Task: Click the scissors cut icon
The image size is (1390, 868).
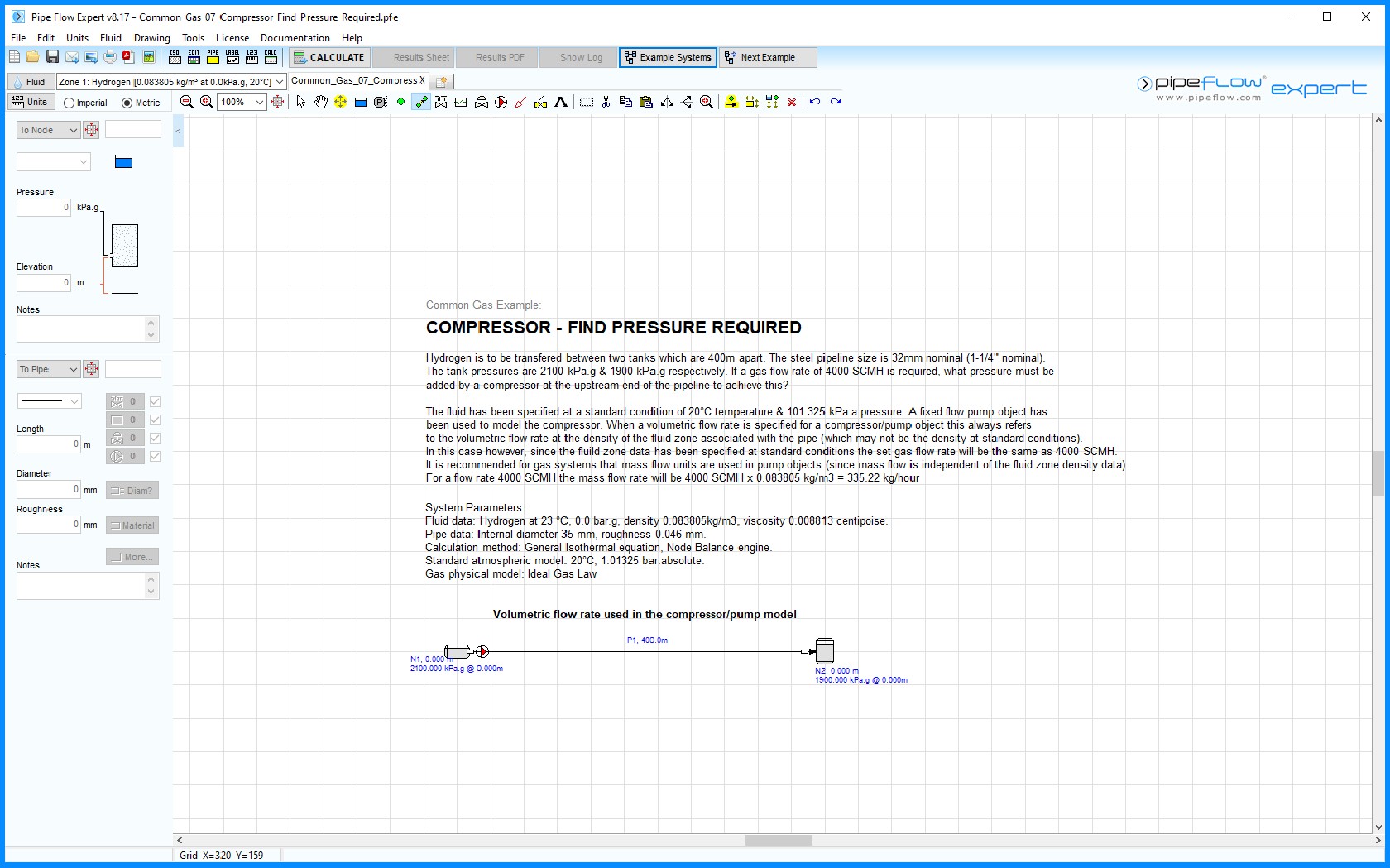Action: click(606, 102)
